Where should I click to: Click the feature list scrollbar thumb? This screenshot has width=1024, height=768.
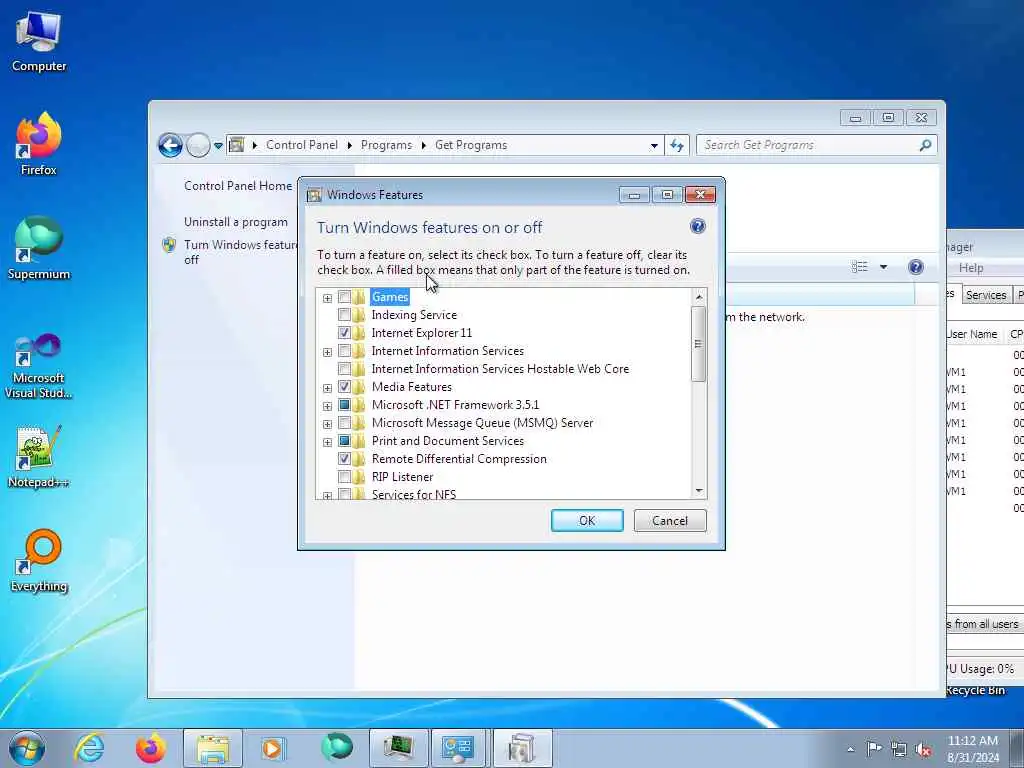point(698,344)
